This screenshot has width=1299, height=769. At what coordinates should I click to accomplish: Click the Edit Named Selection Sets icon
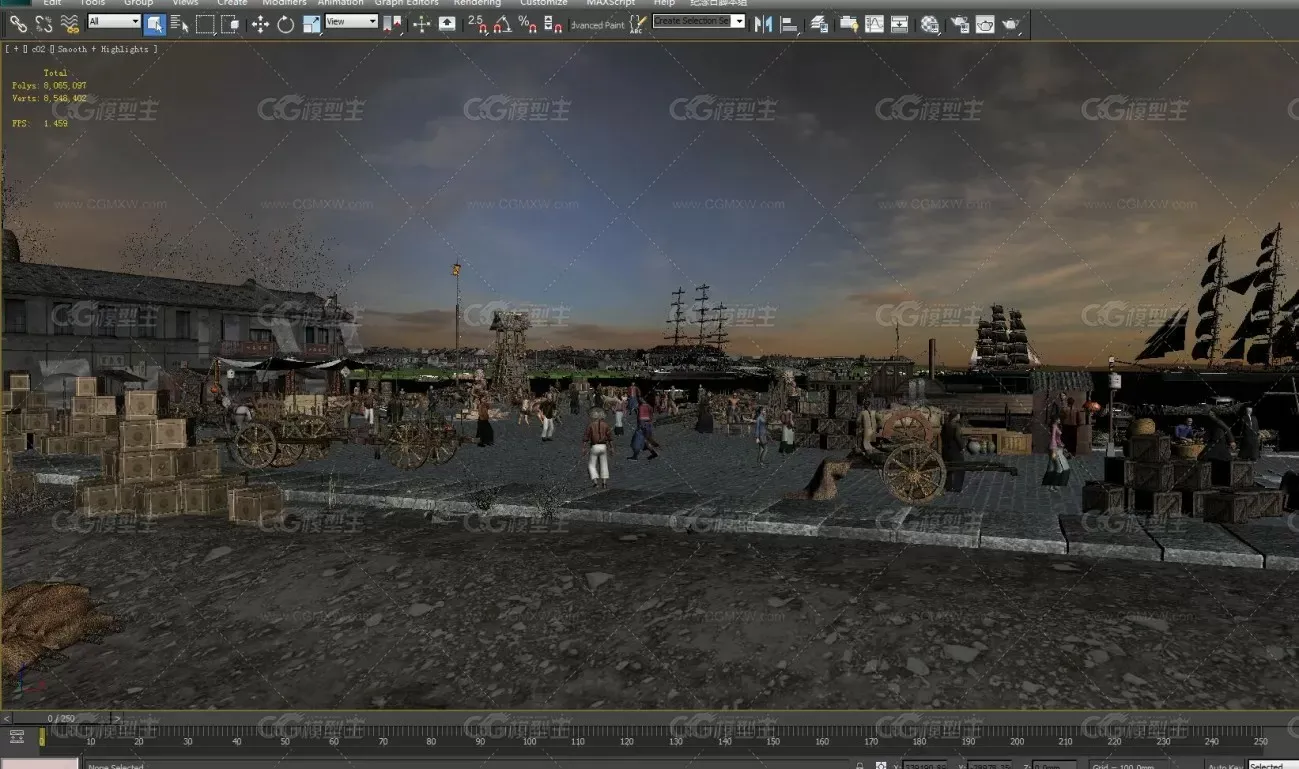(636, 23)
